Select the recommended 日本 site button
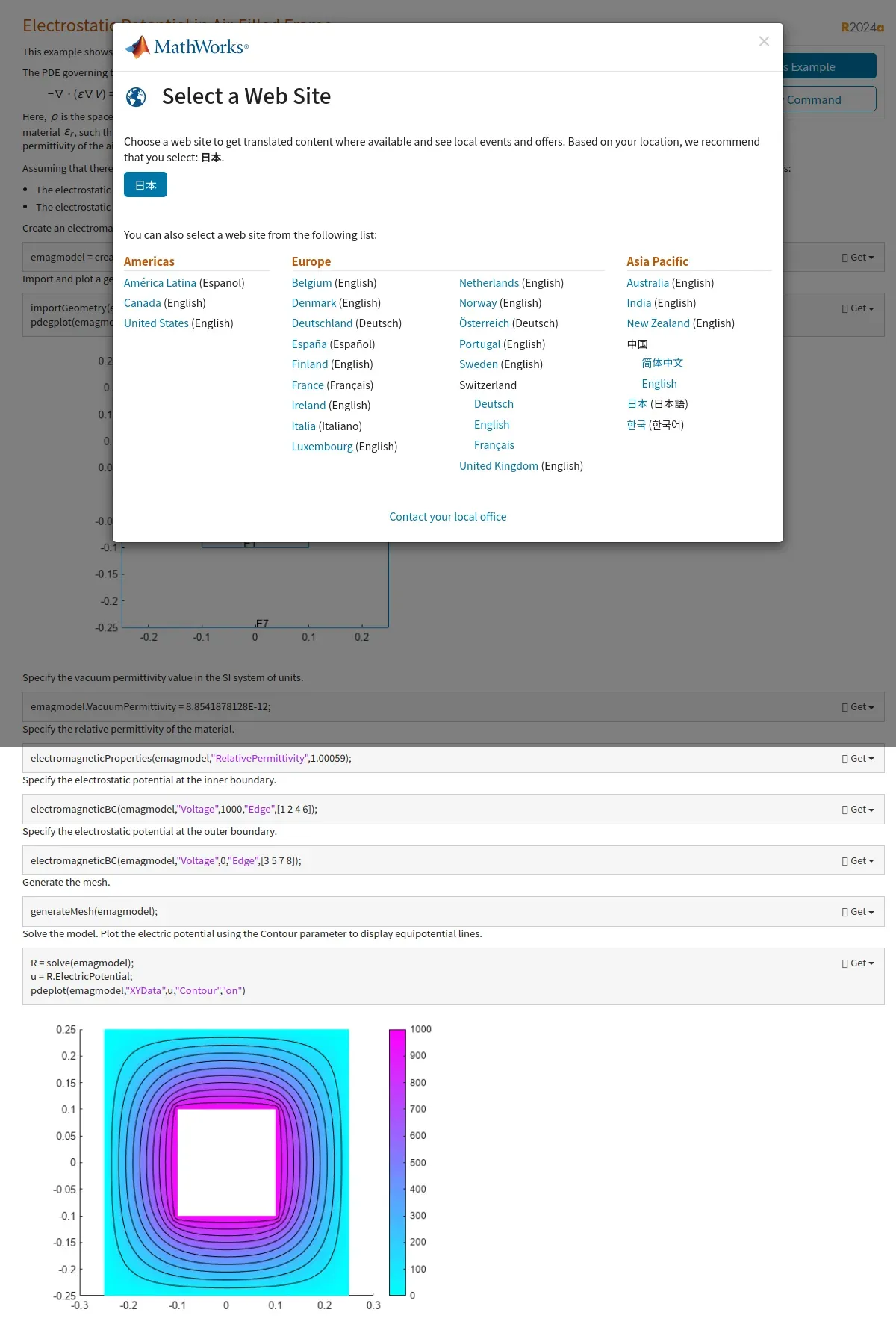The image size is (896, 1339). 146,184
